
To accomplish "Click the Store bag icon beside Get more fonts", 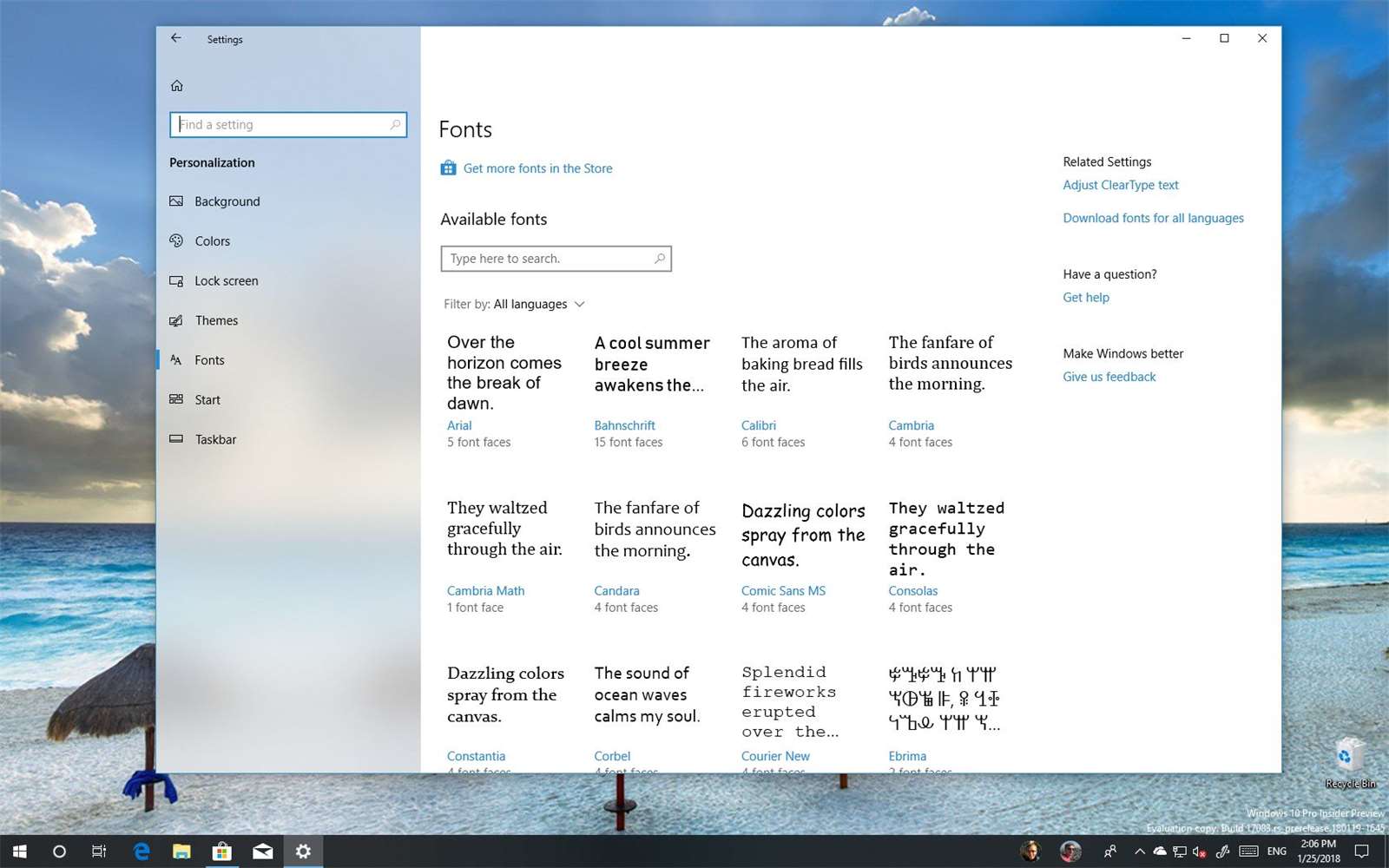I will (x=448, y=168).
